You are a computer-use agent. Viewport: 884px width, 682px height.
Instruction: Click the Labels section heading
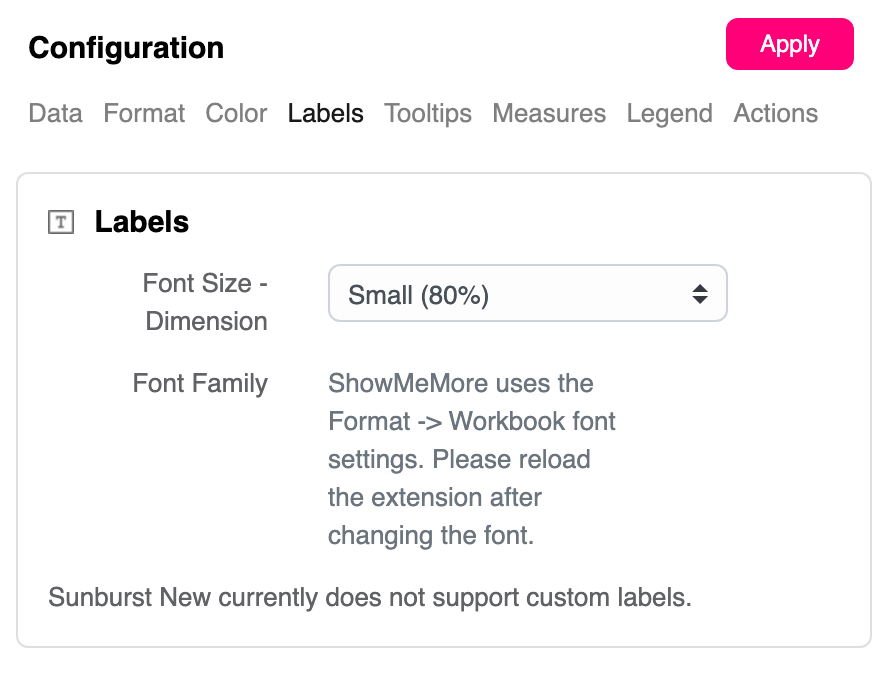(142, 222)
